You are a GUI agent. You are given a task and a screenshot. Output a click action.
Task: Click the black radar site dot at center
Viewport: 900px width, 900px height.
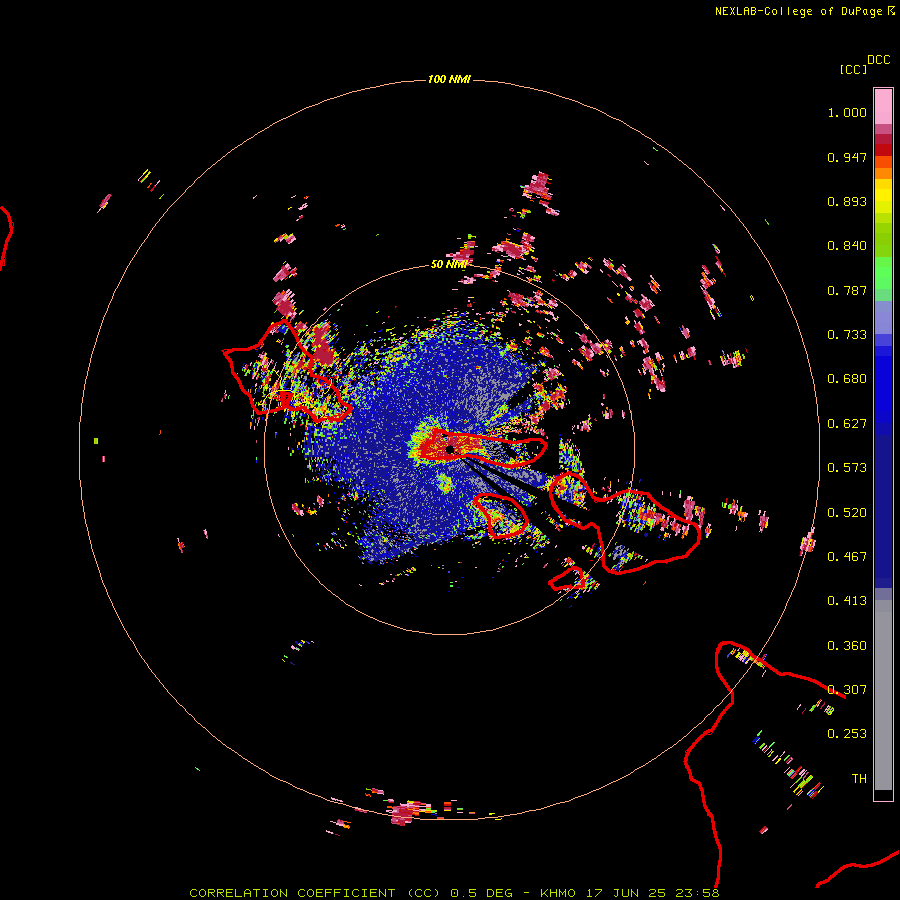450,450
